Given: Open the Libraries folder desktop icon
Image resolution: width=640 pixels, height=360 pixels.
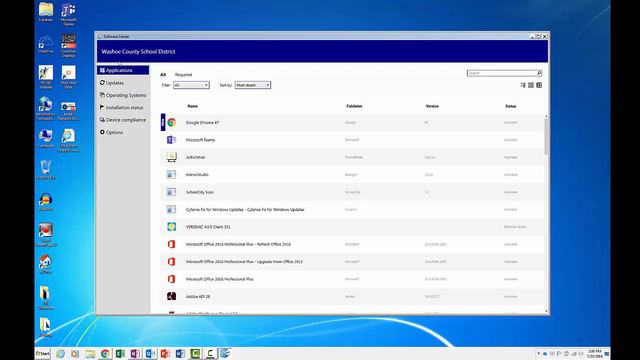Looking at the screenshot, I should (x=46, y=12).
